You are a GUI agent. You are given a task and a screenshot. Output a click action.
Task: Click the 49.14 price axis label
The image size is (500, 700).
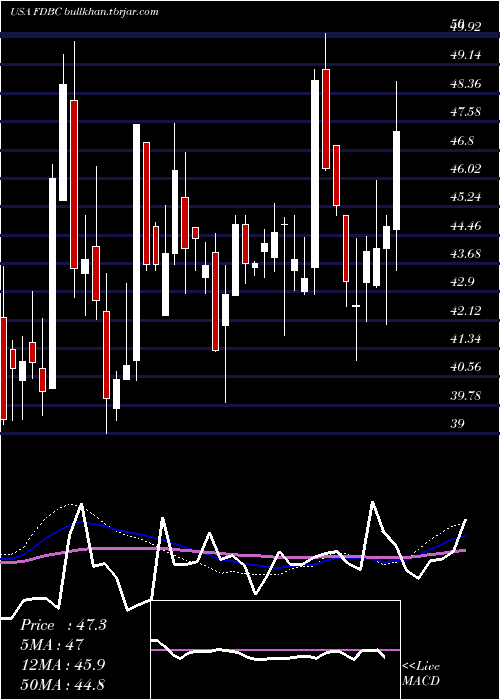466,55
